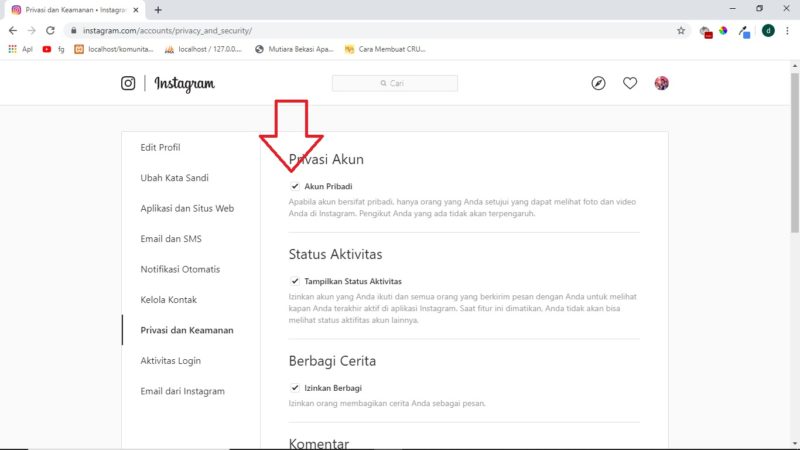Close the Privasi dan Keamanan tab
The image size is (800, 450).
[x=136, y=10]
